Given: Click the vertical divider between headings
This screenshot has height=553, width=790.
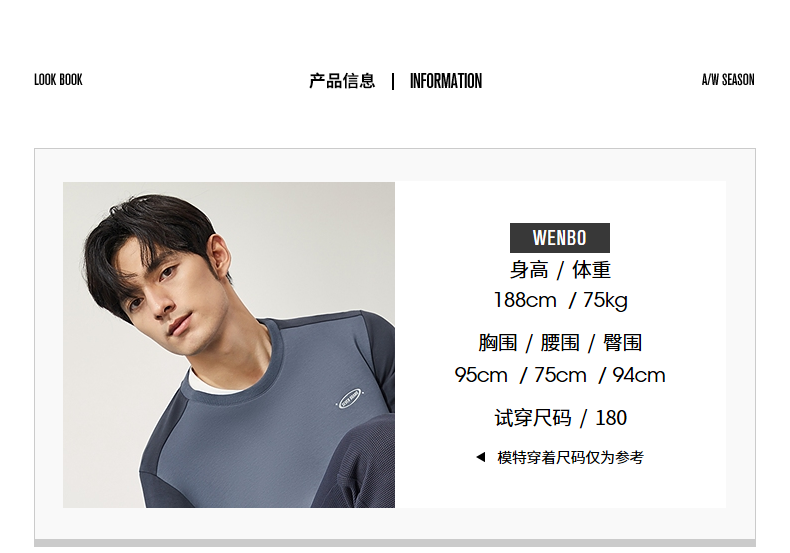Looking at the screenshot, I should click(393, 81).
